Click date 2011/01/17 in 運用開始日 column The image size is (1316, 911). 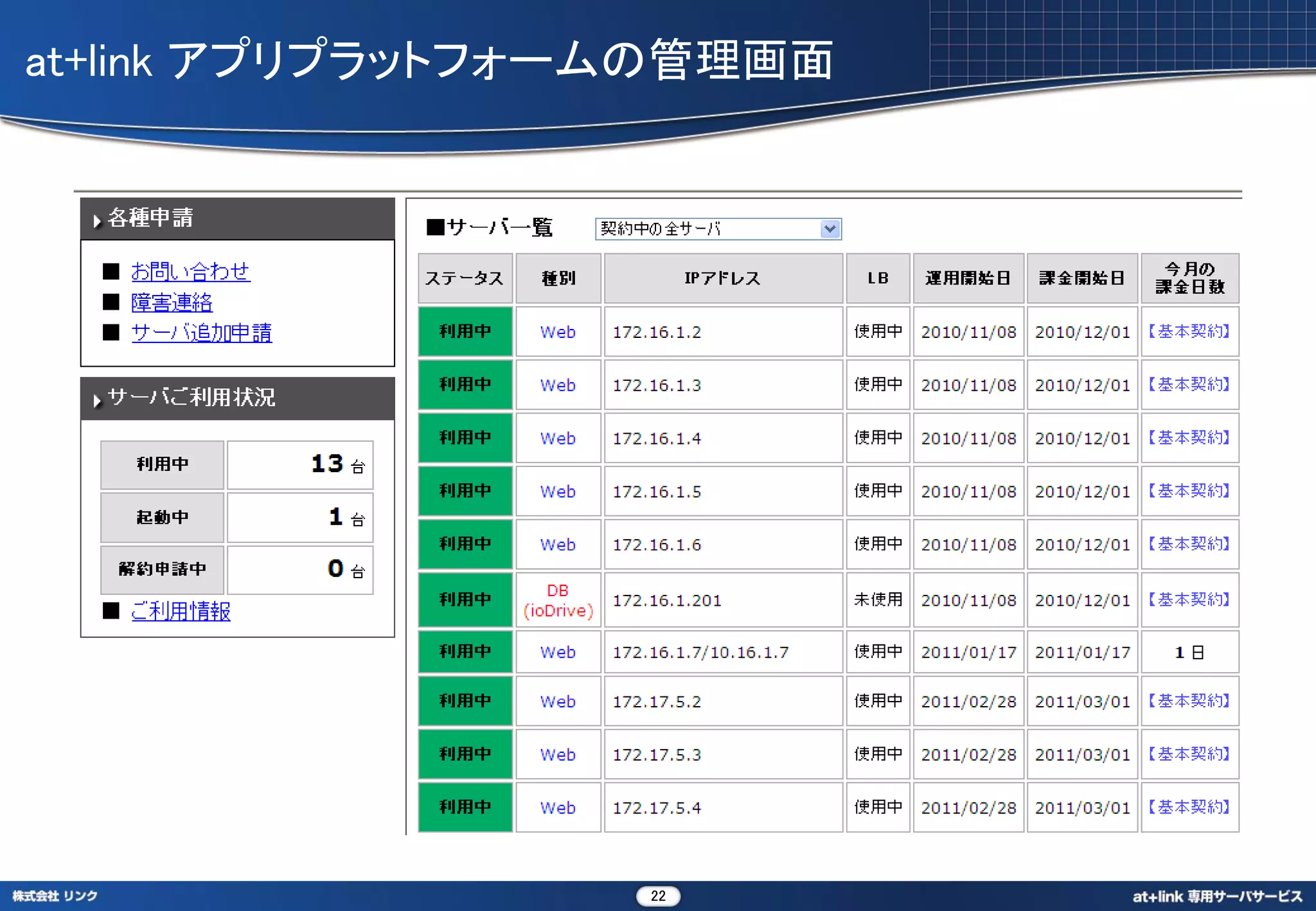coord(968,652)
